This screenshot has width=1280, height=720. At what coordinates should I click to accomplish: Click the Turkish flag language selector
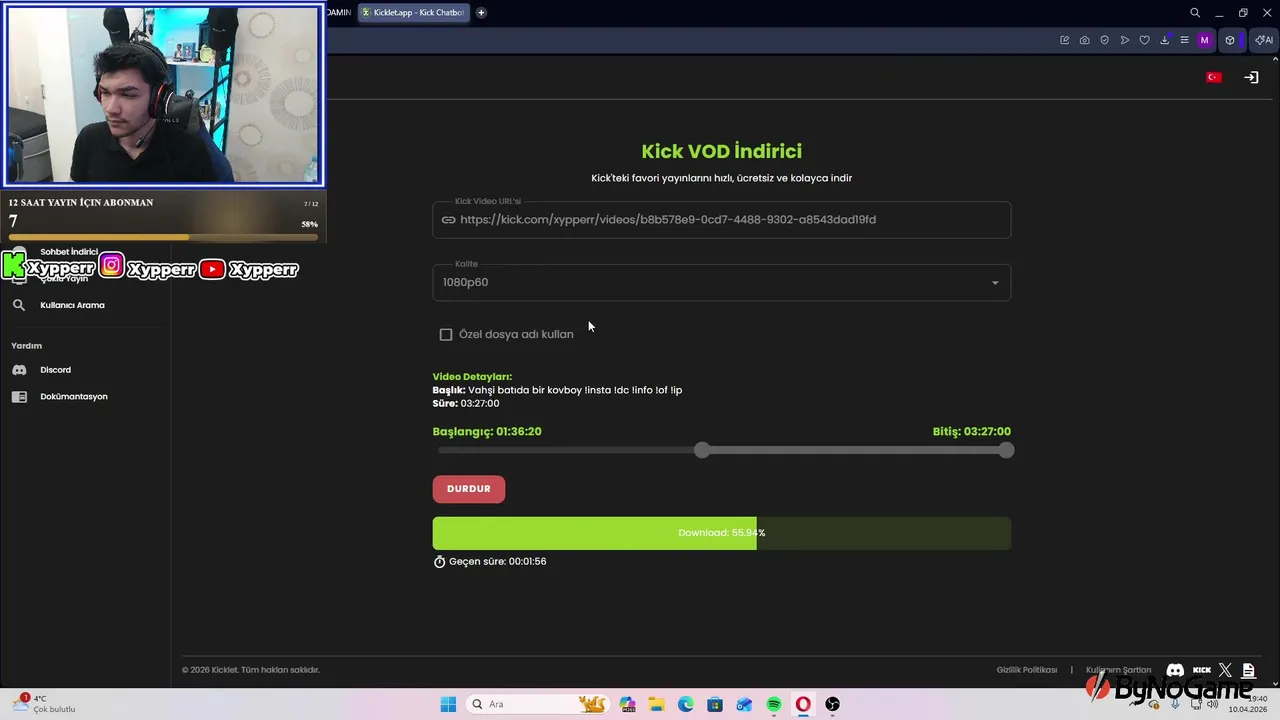pos(1214,77)
